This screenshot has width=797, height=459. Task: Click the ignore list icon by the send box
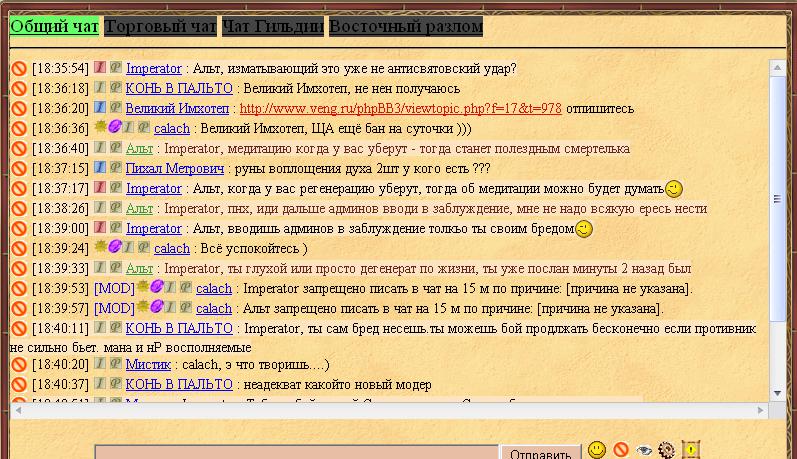[x=621, y=449]
